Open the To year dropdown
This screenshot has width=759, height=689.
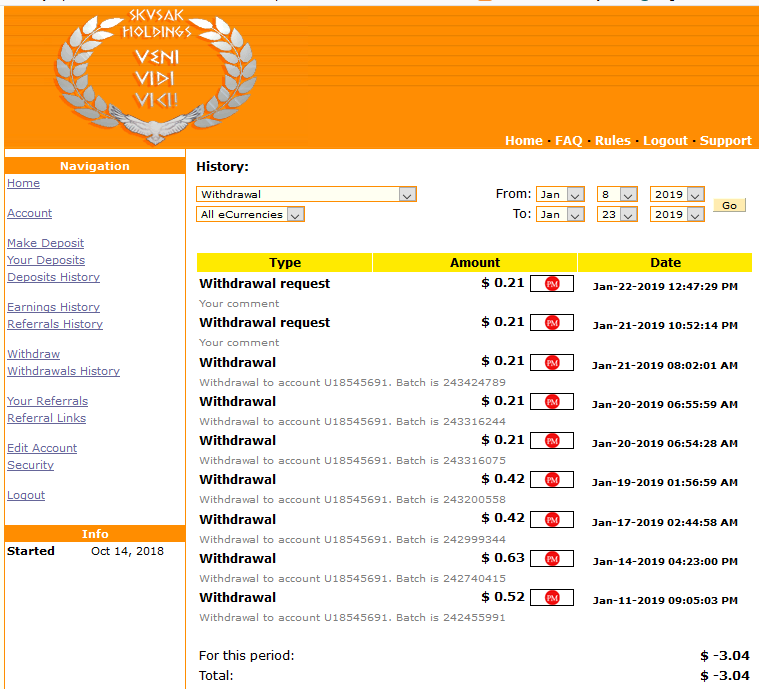pos(677,214)
